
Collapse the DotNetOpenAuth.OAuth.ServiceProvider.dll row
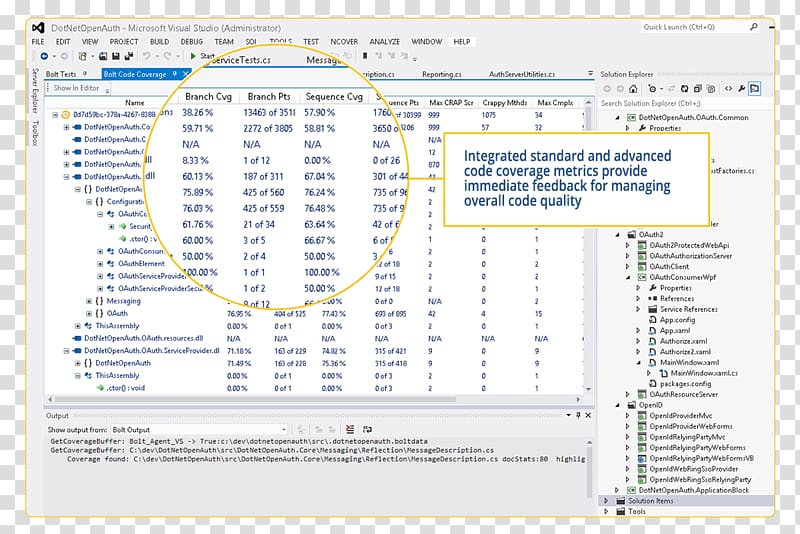(x=66, y=351)
